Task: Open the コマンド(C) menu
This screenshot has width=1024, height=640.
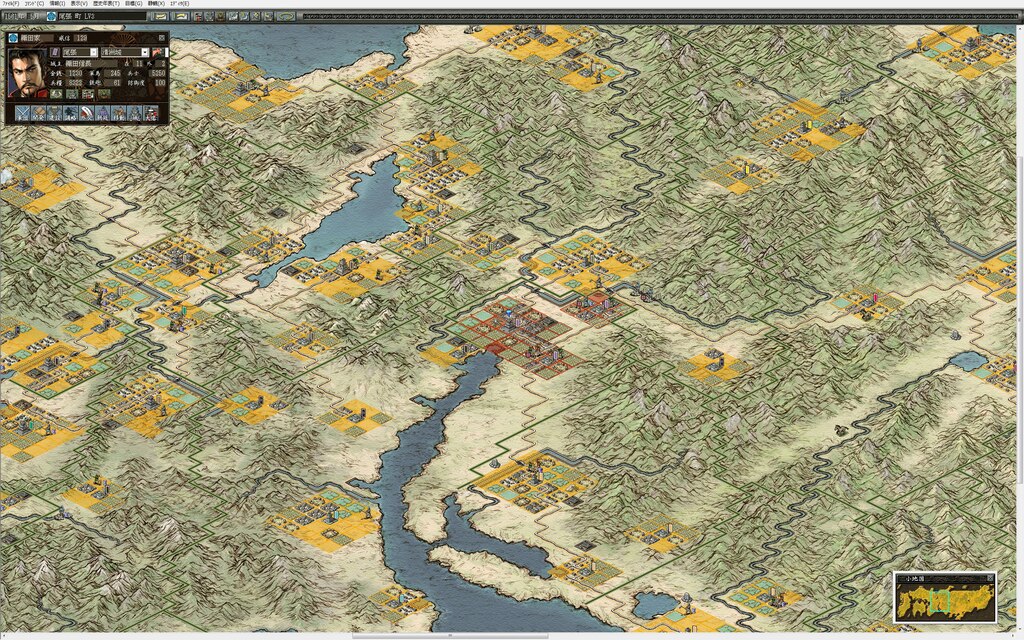Action: click(x=34, y=3)
